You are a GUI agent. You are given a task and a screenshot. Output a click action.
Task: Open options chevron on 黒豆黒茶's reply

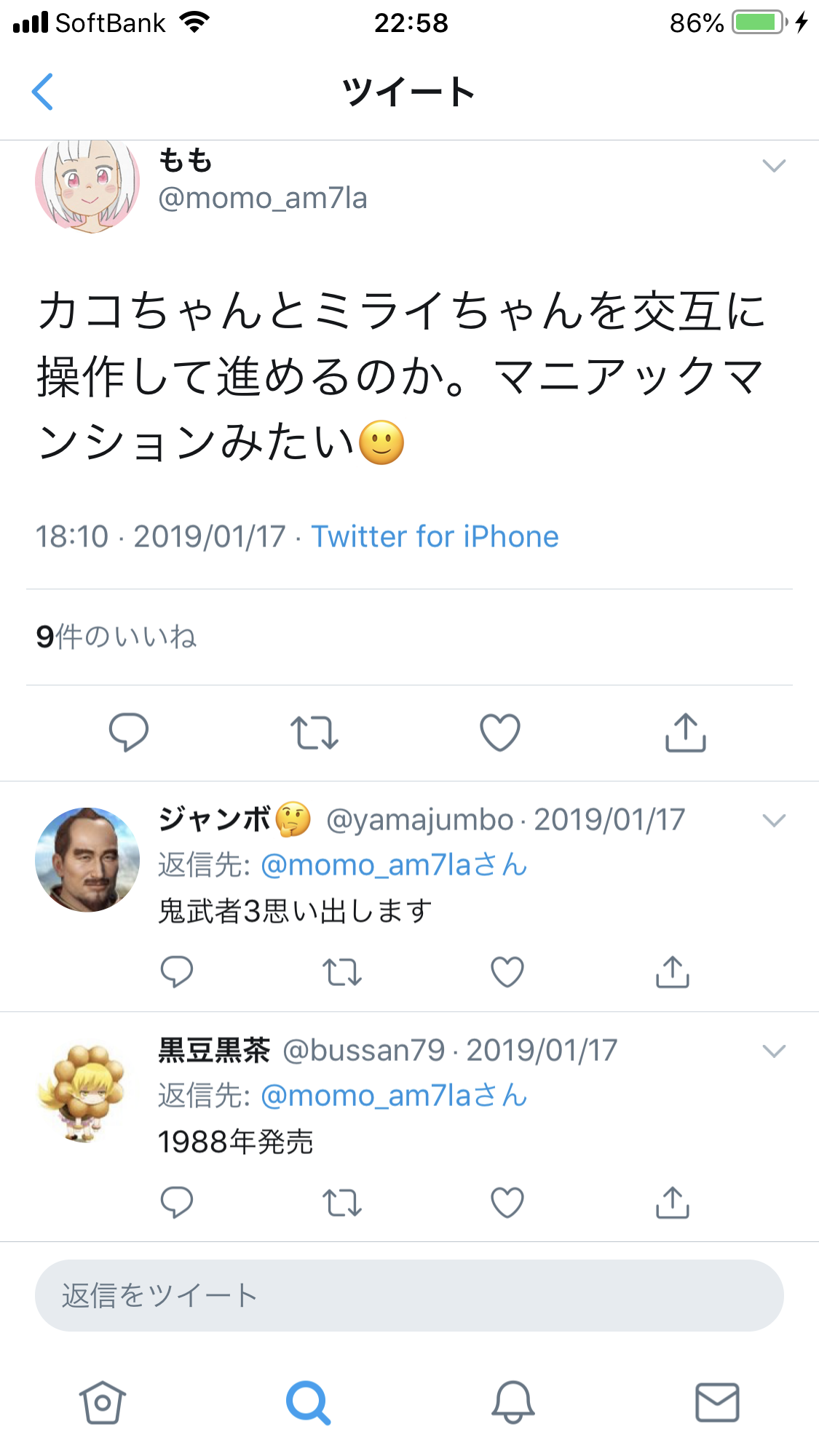(x=774, y=1051)
